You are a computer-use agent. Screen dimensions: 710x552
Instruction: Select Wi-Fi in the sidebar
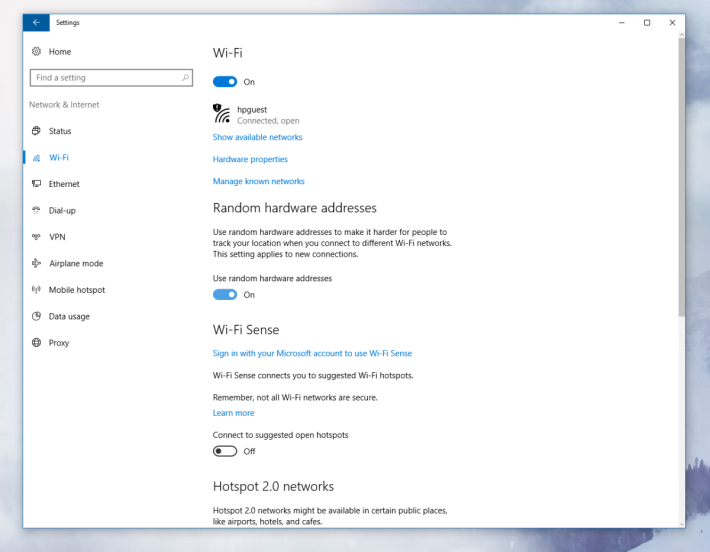point(59,158)
